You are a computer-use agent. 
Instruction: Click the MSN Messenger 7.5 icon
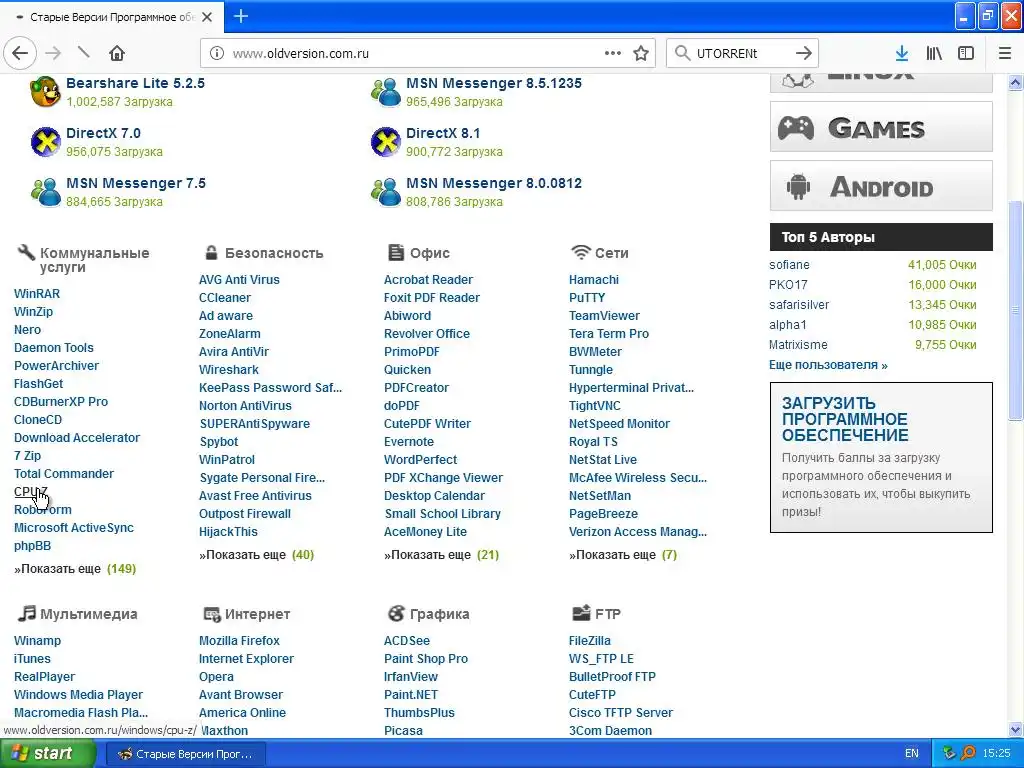click(x=46, y=192)
